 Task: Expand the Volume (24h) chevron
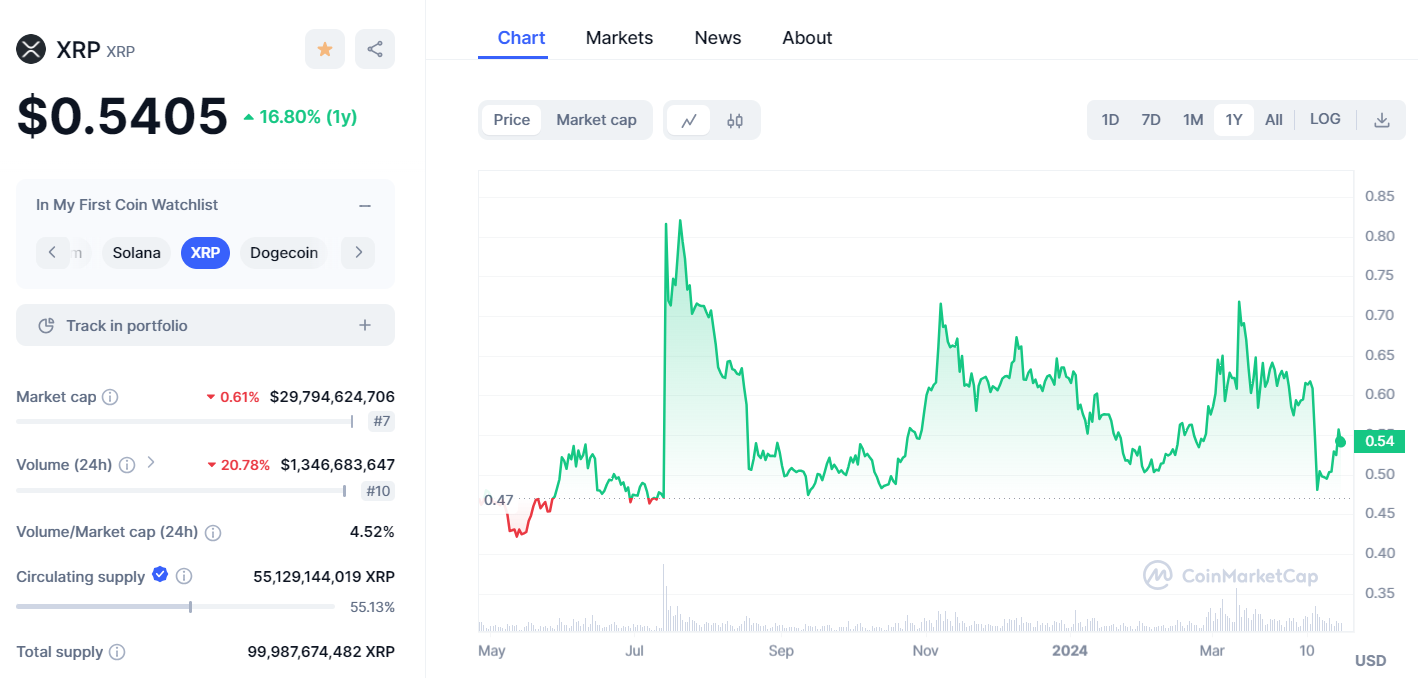click(151, 462)
